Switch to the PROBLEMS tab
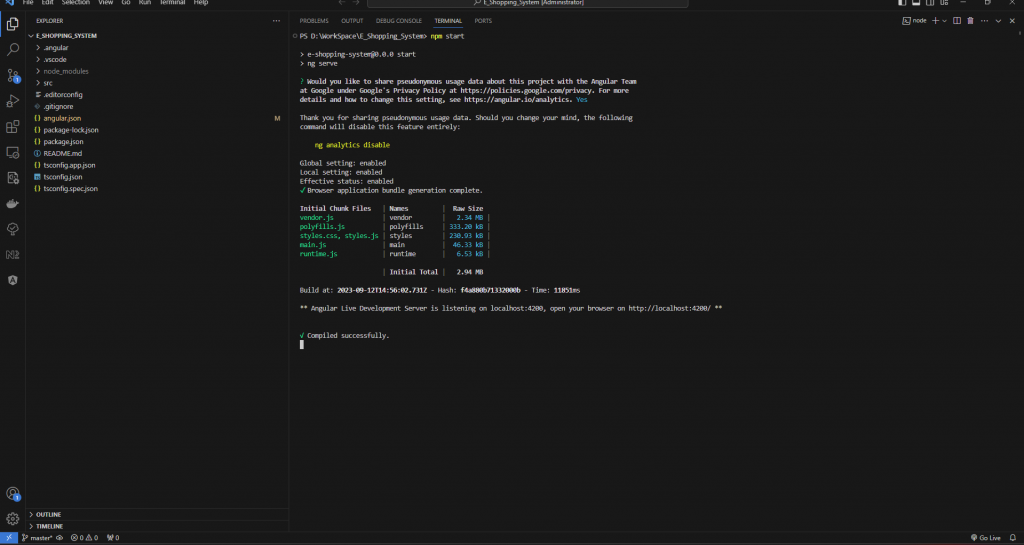Screen dimensions: 1024x545 point(314,21)
